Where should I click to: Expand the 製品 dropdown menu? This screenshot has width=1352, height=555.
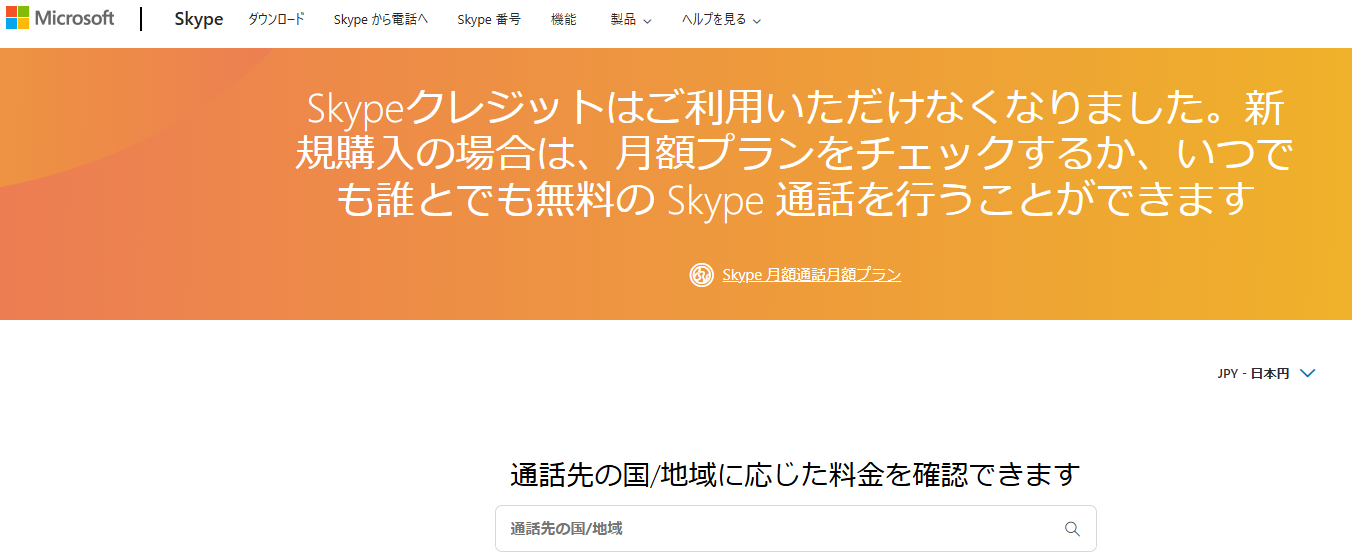(x=624, y=19)
